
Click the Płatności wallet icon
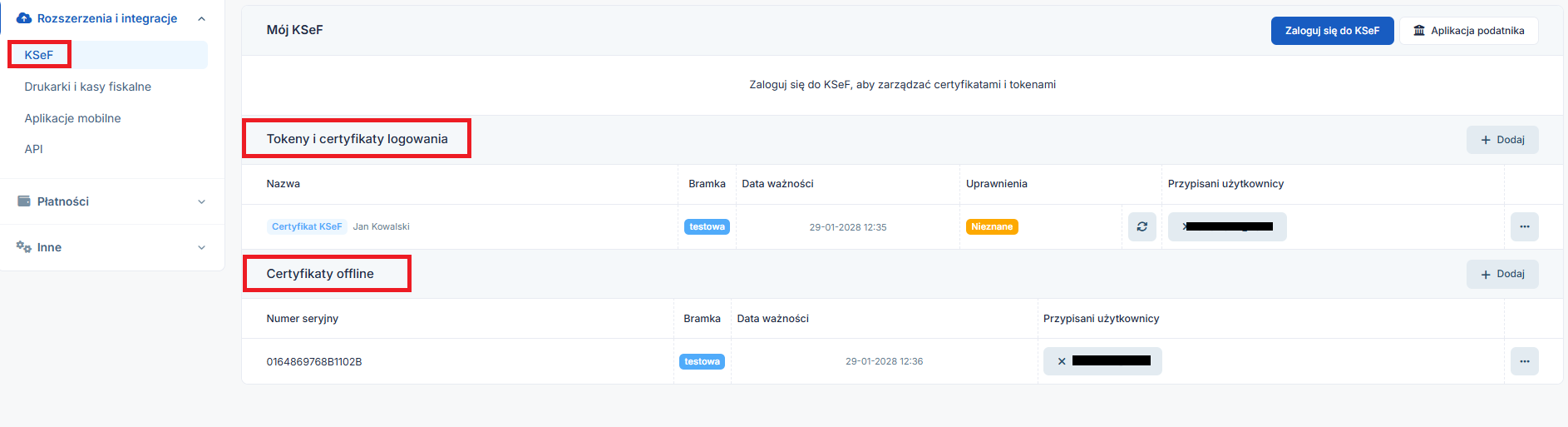point(24,201)
